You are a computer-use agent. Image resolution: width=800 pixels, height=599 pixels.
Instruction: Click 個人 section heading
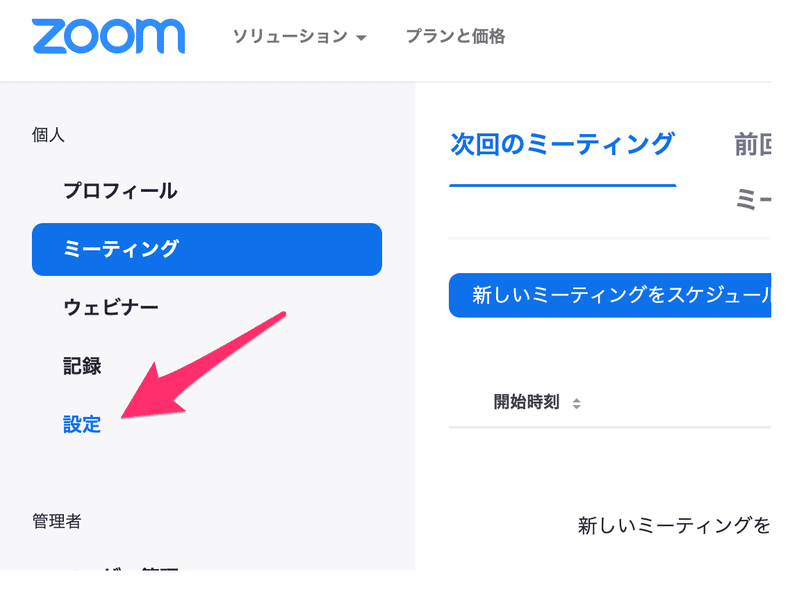click(48, 134)
